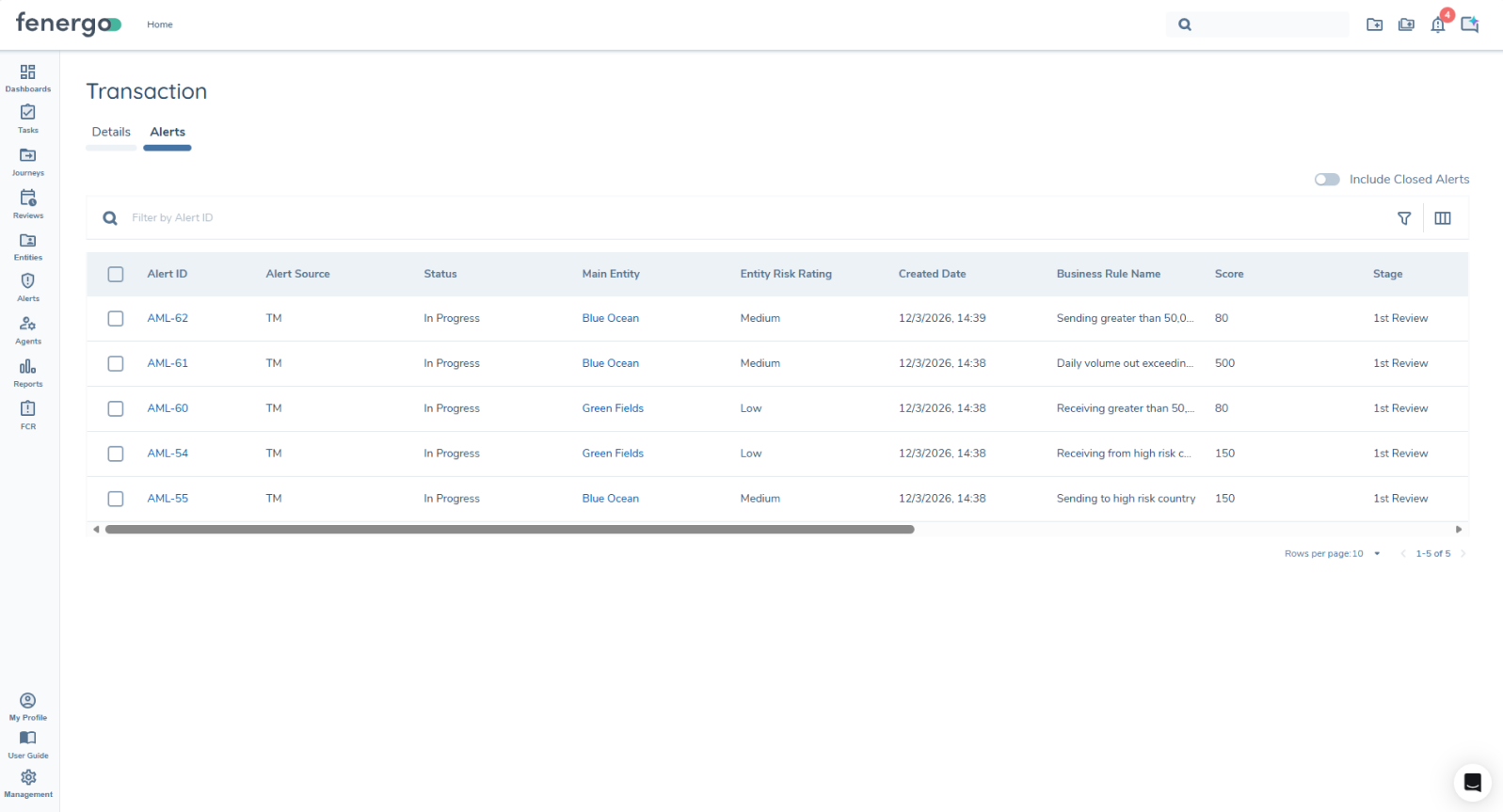Tick the checkbox for AML-55
The image size is (1503, 812).
(116, 499)
